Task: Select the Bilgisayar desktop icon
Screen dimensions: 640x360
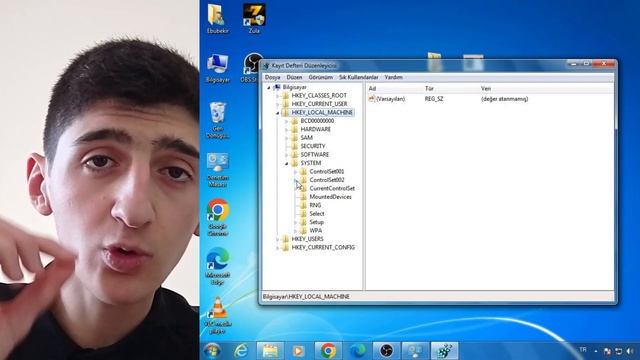Action: pyautogui.click(x=217, y=69)
